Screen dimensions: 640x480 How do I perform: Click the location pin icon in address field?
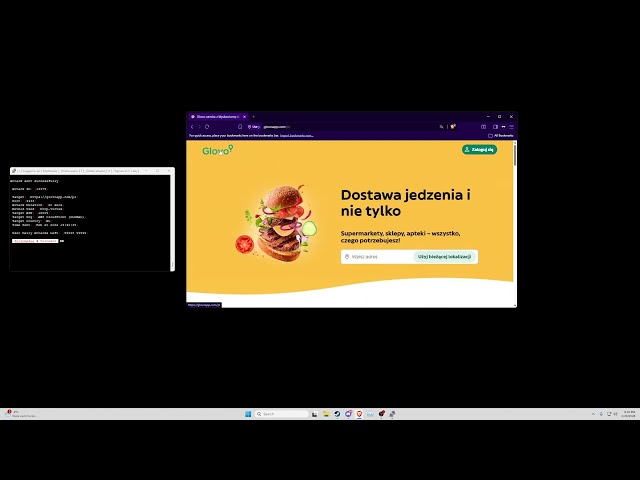(x=347, y=257)
